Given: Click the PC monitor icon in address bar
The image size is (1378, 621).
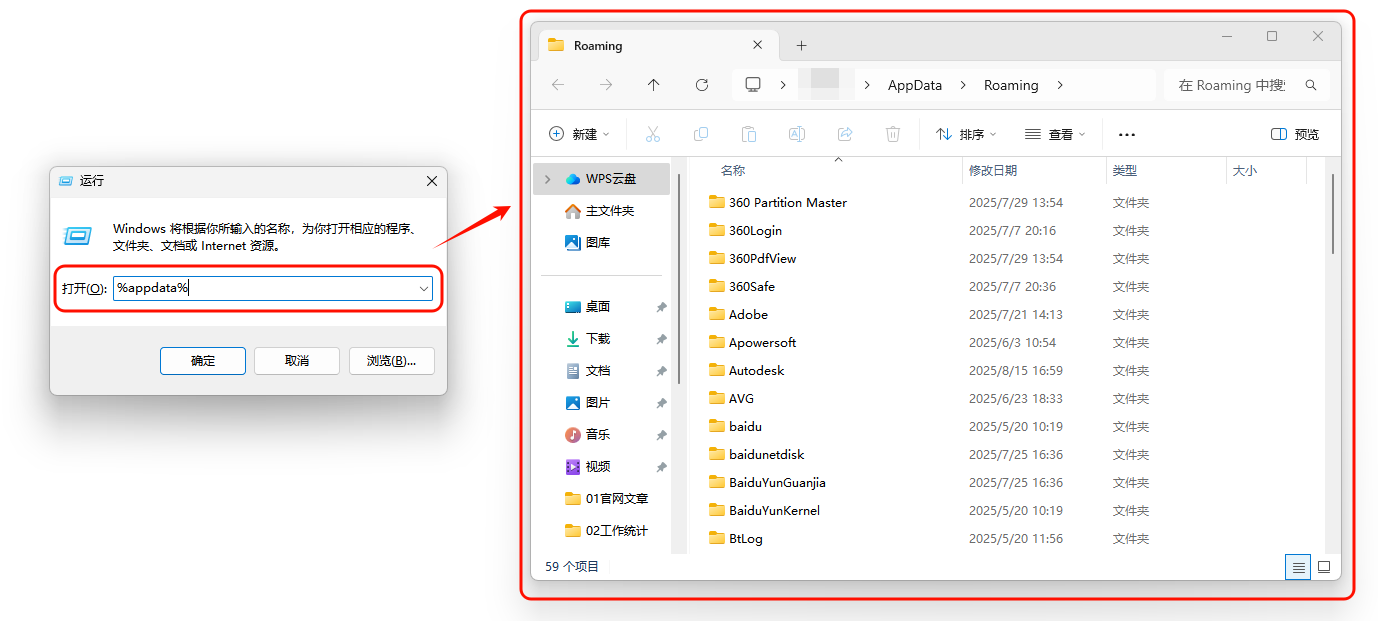Looking at the screenshot, I should (x=753, y=85).
